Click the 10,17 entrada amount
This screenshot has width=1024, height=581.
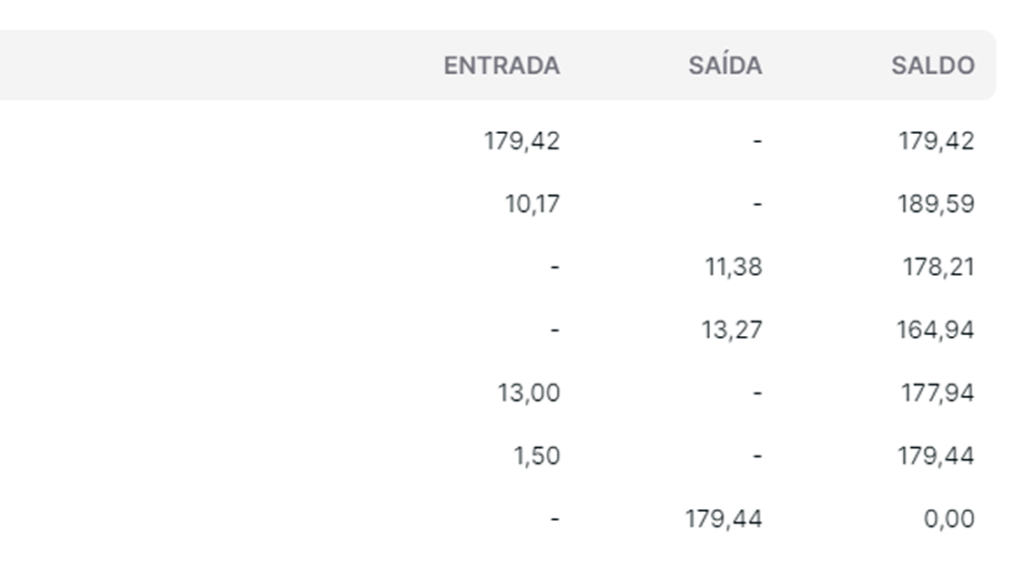click(533, 204)
